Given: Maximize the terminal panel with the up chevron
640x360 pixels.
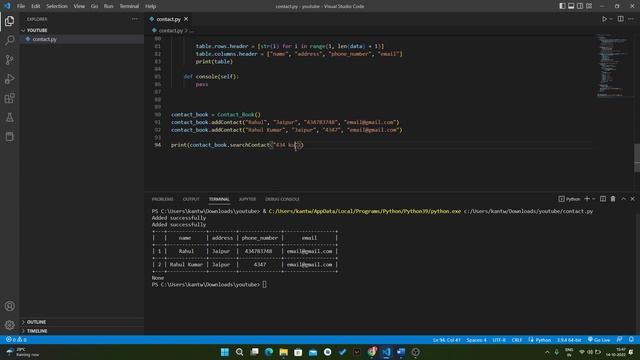Looking at the screenshot, I should pos(623,199).
